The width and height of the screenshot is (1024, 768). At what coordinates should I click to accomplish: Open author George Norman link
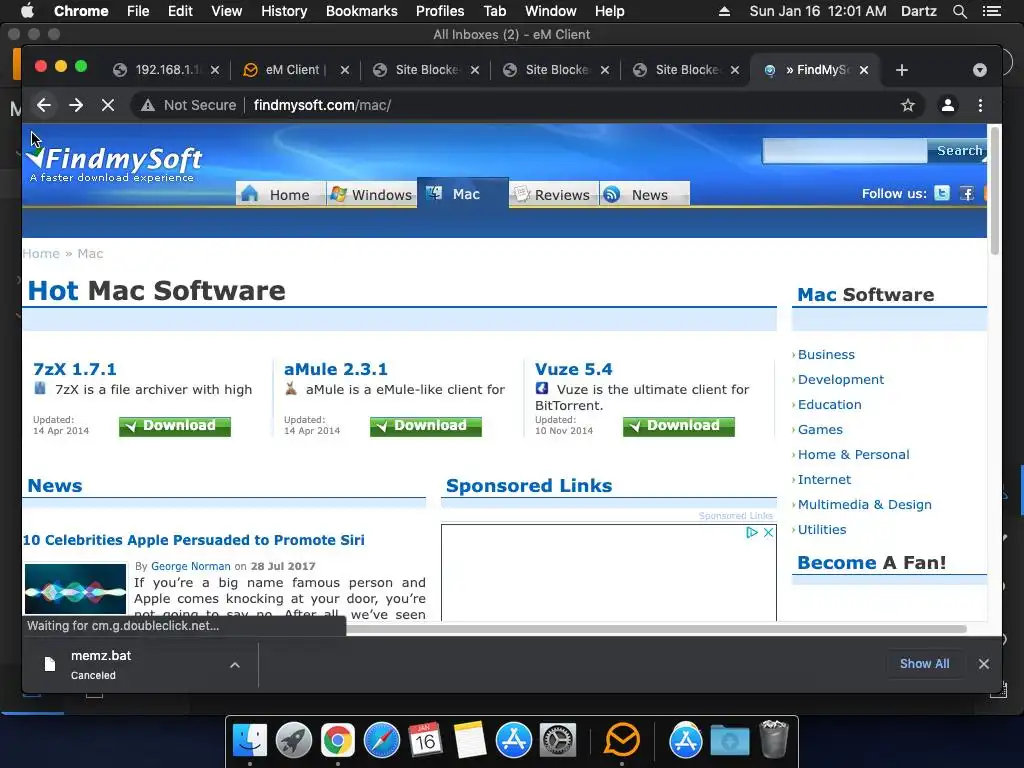tap(191, 566)
